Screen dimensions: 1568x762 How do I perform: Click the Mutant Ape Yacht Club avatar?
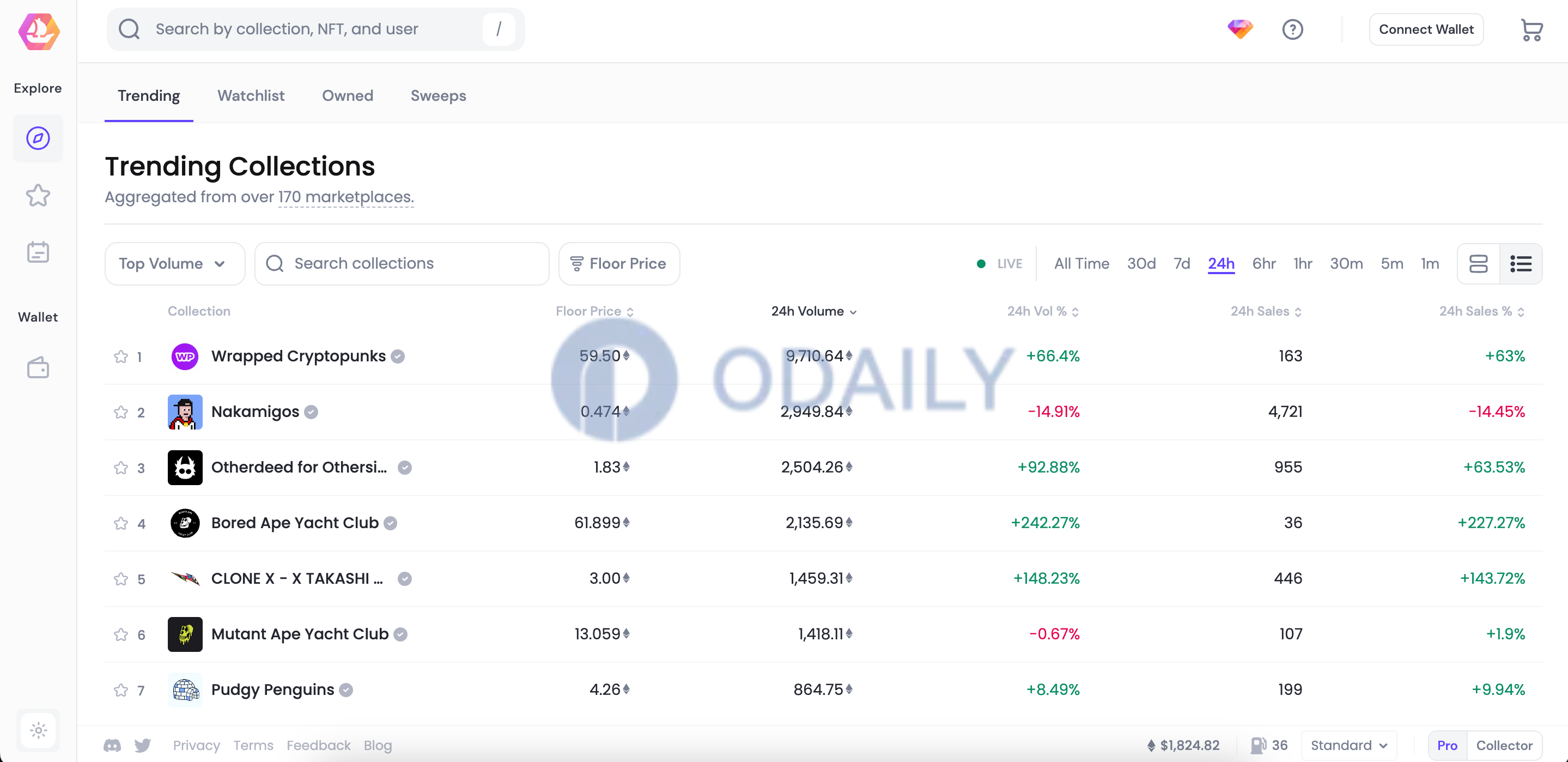click(185, 634)
